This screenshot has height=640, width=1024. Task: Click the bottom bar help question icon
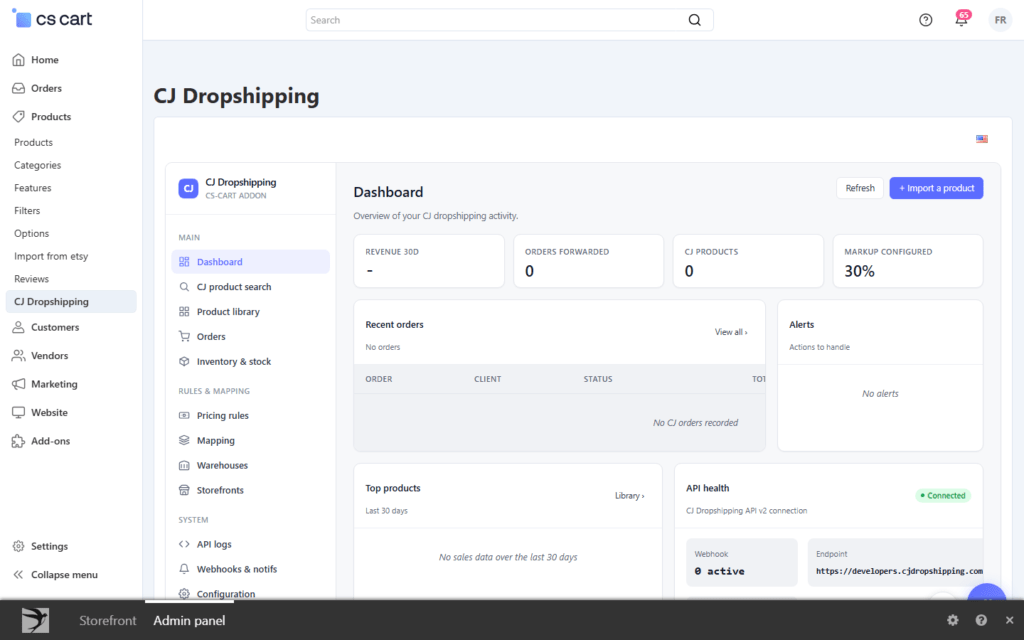(x=981, y=620)
